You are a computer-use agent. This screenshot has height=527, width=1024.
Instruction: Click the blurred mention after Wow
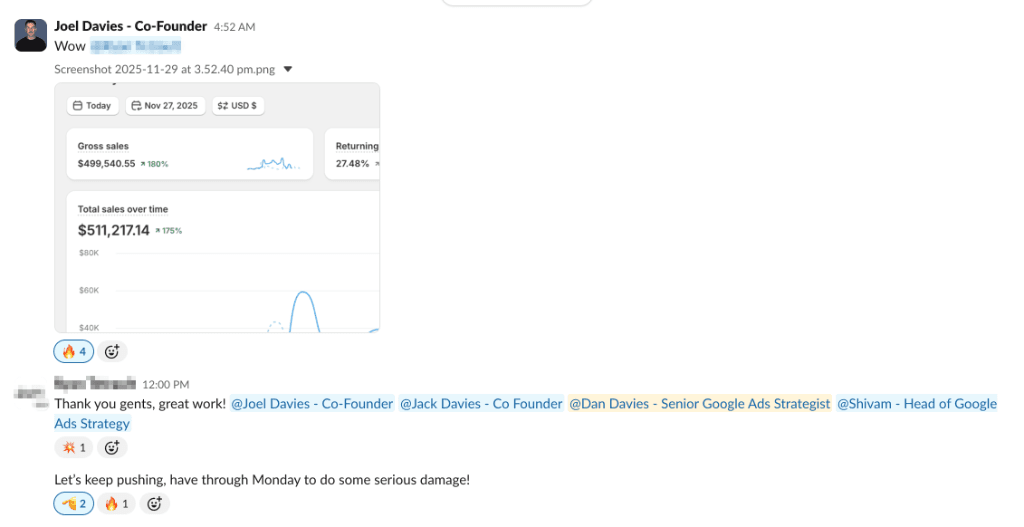tap(136, 46)
